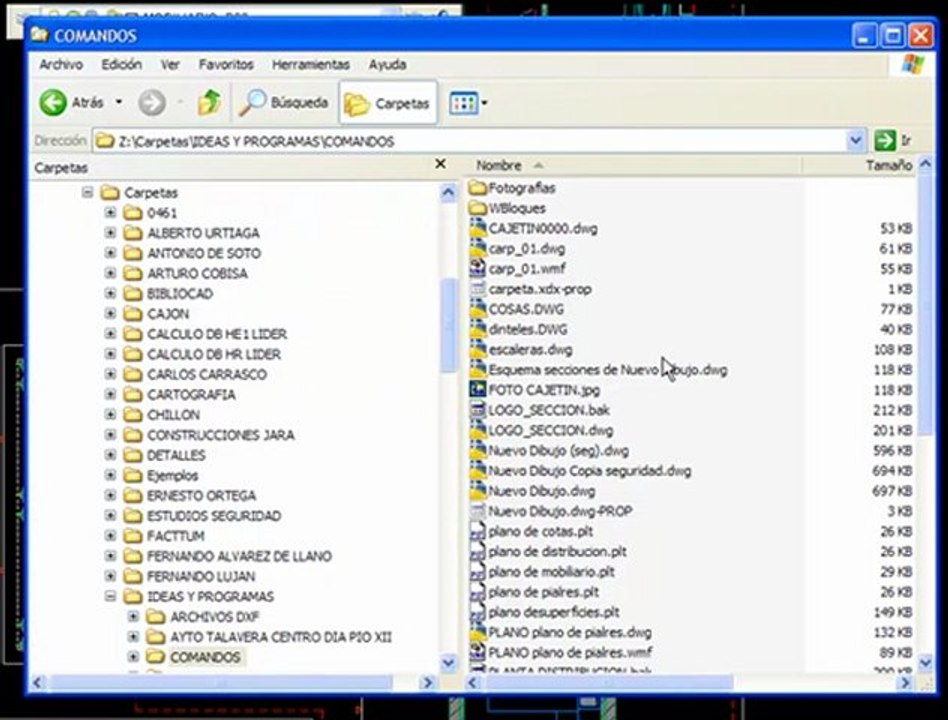Click the CAJETIN0000.dwg drawing icon
948x720 pixels.
pos(478,228)
